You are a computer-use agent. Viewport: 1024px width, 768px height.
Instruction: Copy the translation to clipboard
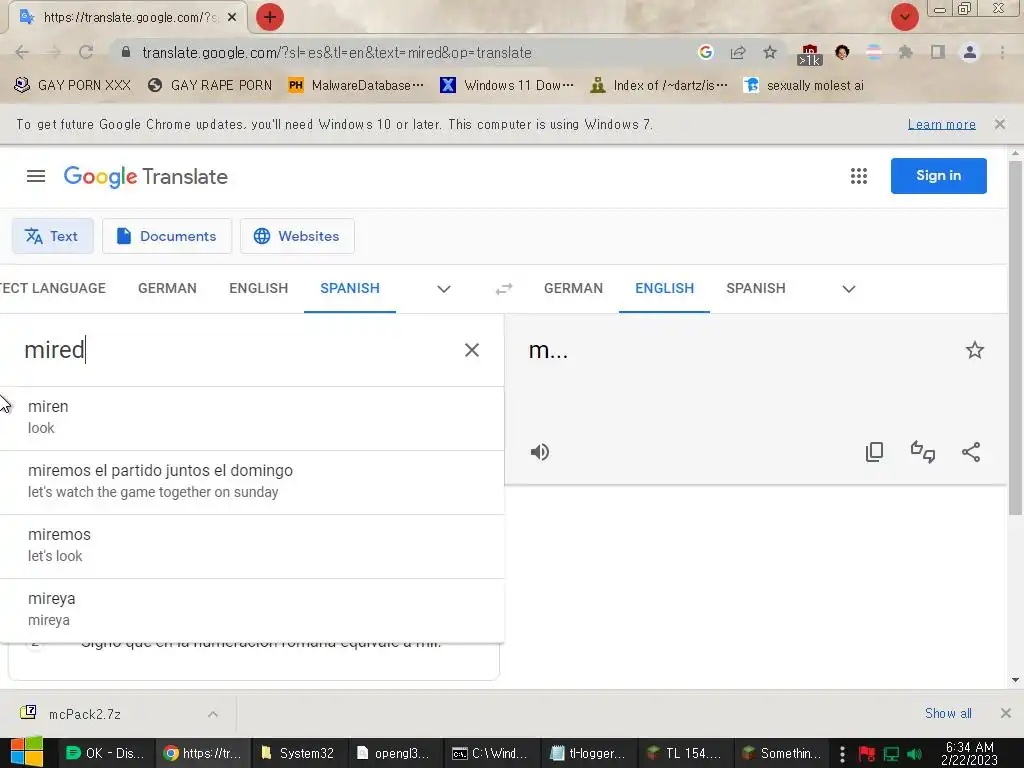point(874,452)
